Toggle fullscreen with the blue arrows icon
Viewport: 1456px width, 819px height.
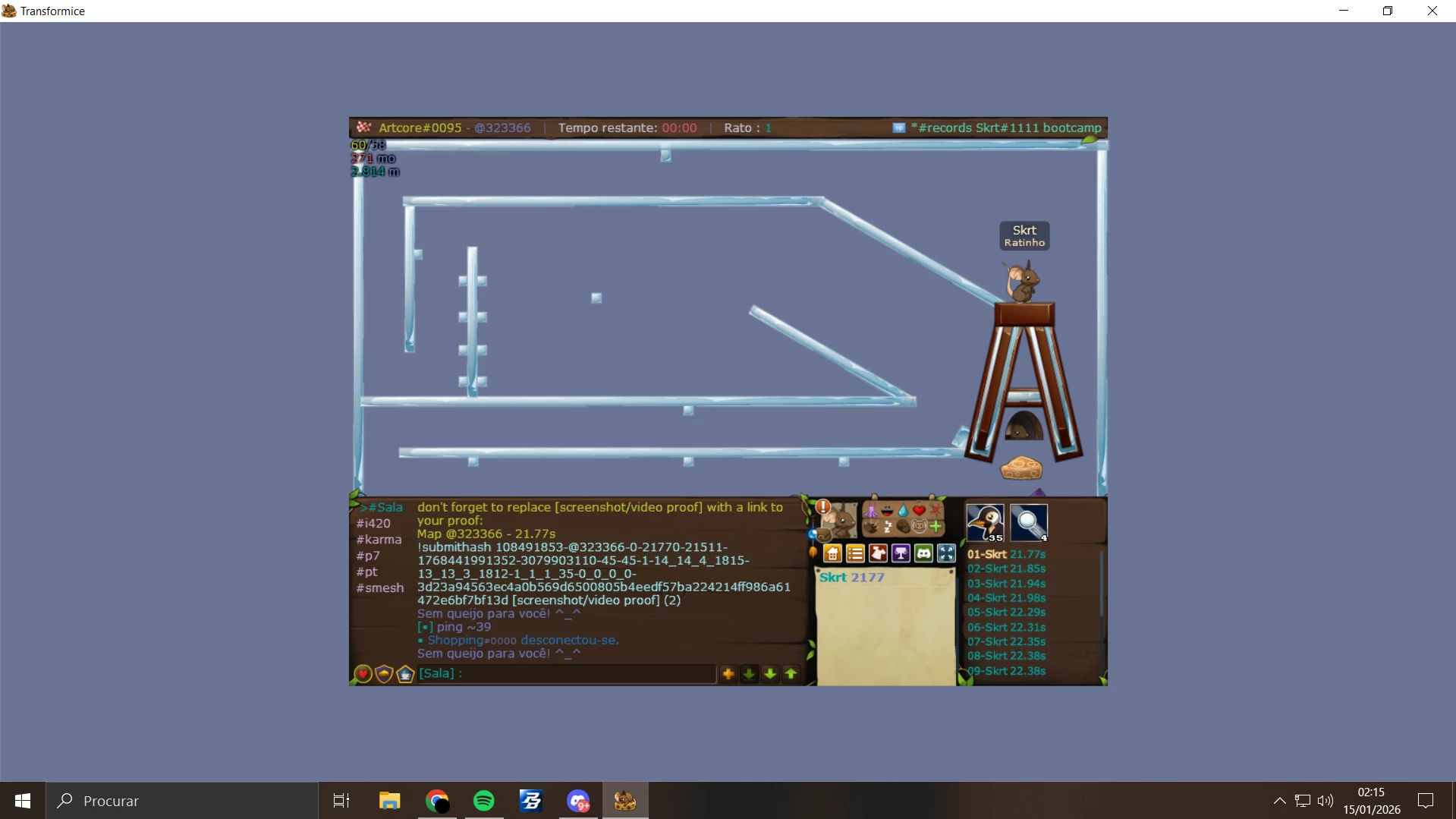(x=946, y=553)
